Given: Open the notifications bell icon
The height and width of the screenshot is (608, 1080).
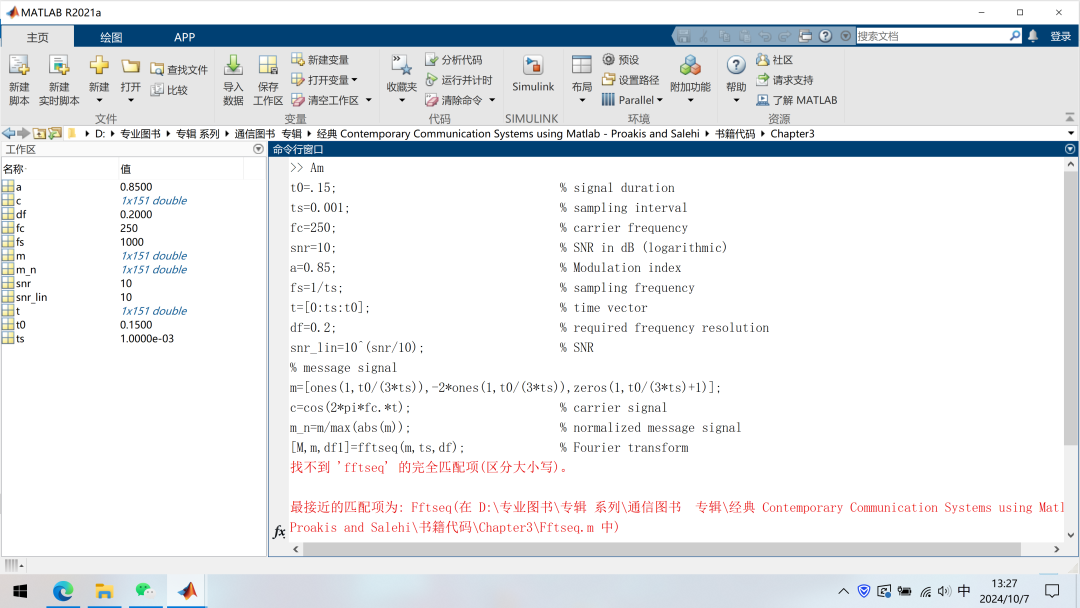Looking at the screenshot, I should click(1032, 36).
